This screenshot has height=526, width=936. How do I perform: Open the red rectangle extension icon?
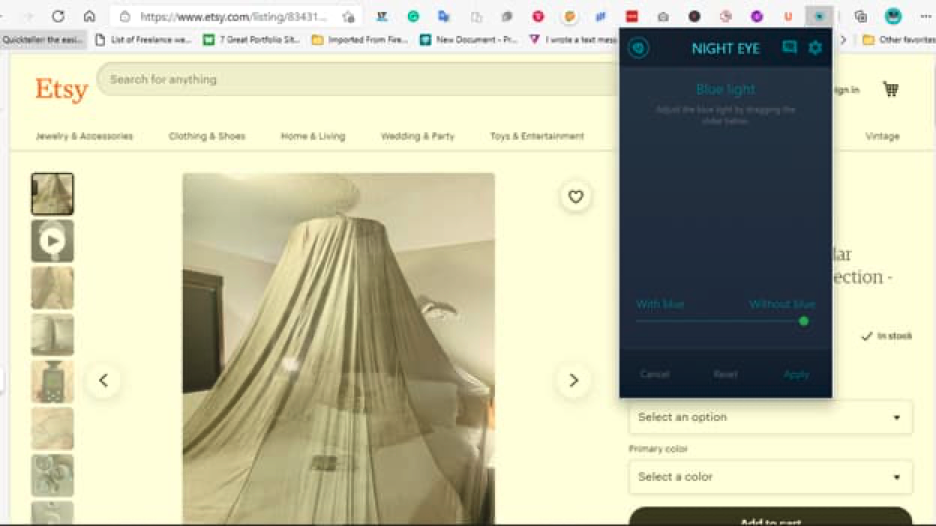(x=632, y=17)
